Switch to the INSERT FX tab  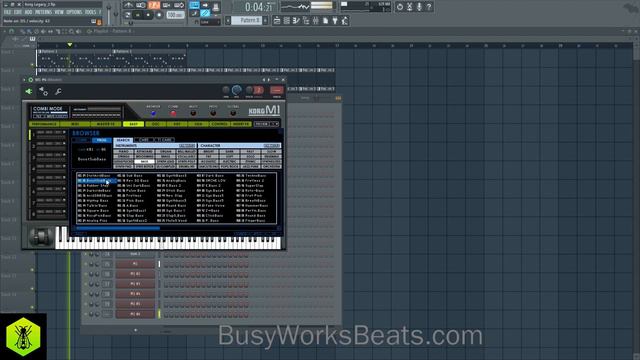pyautogui.click(x=241, y=124)
